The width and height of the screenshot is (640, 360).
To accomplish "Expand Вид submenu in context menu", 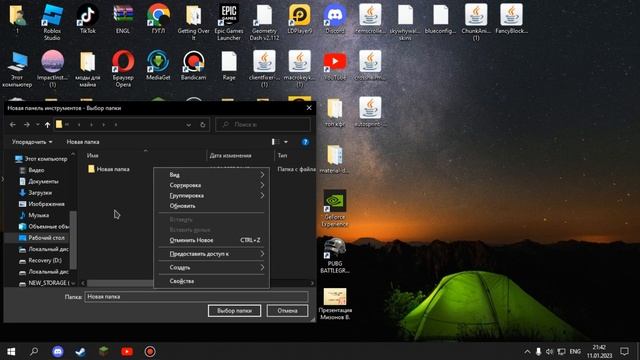I will tap(211, 175).
